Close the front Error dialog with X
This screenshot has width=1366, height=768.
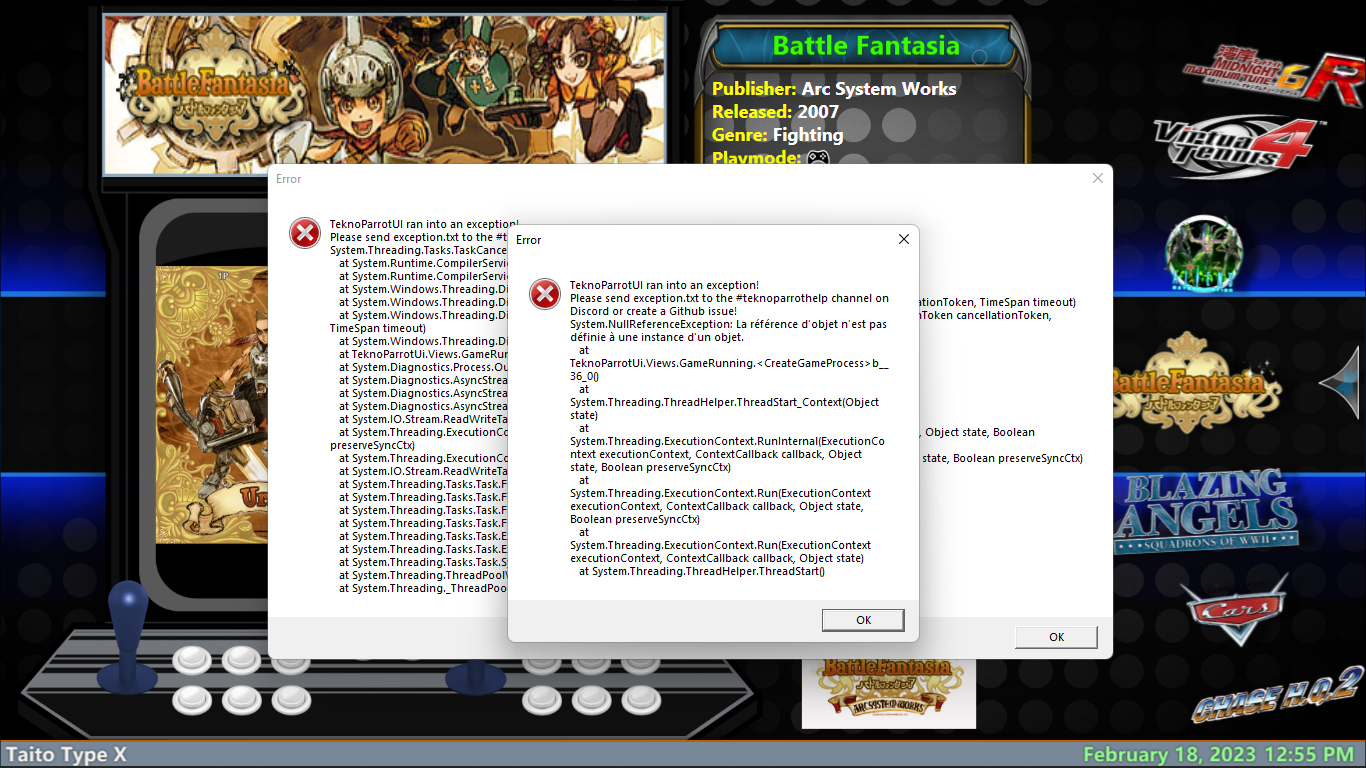coord(904,239)
